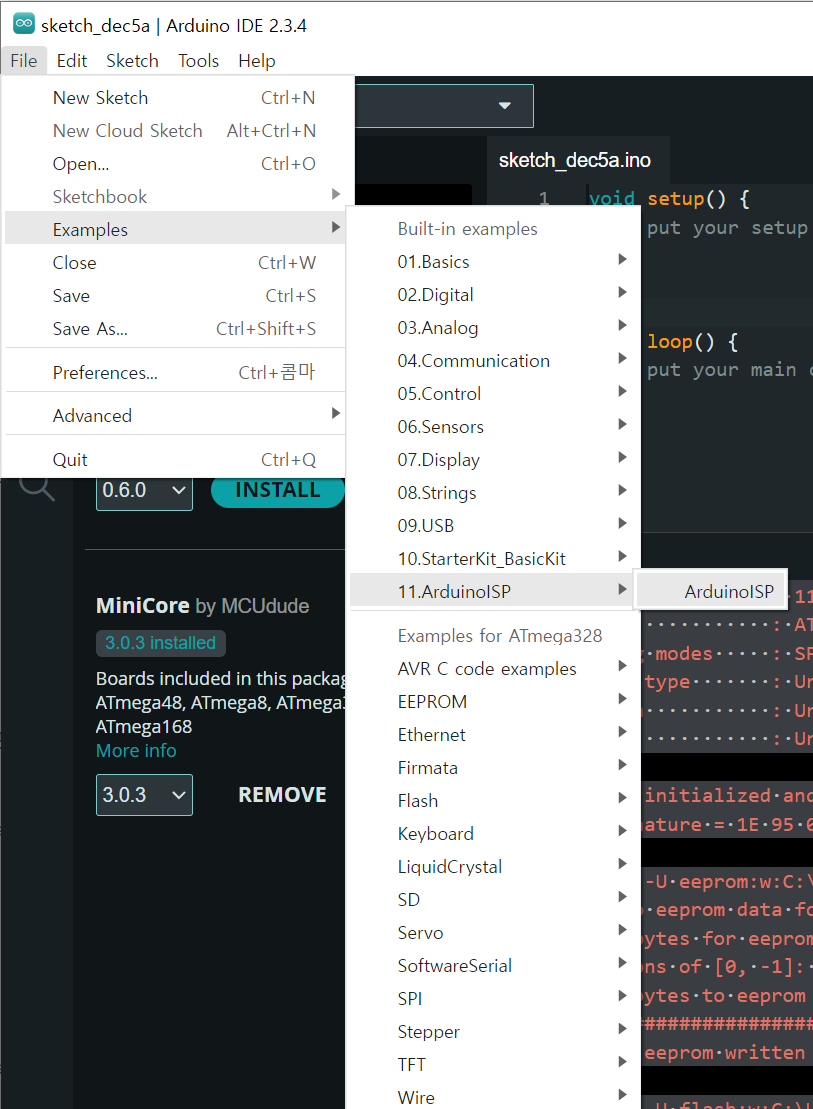Click the MiniCore by MCUdude title

(x=202, y=605)
